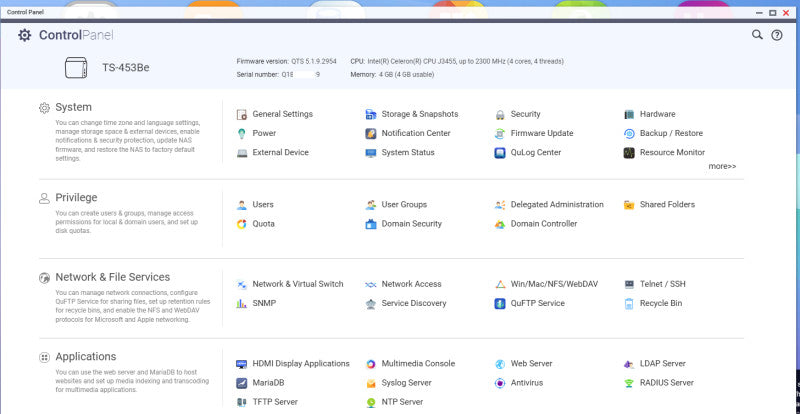Screen dimensions: 800x414
Task: Click the Web Server globe icon
Action: (x=500, y=364)
